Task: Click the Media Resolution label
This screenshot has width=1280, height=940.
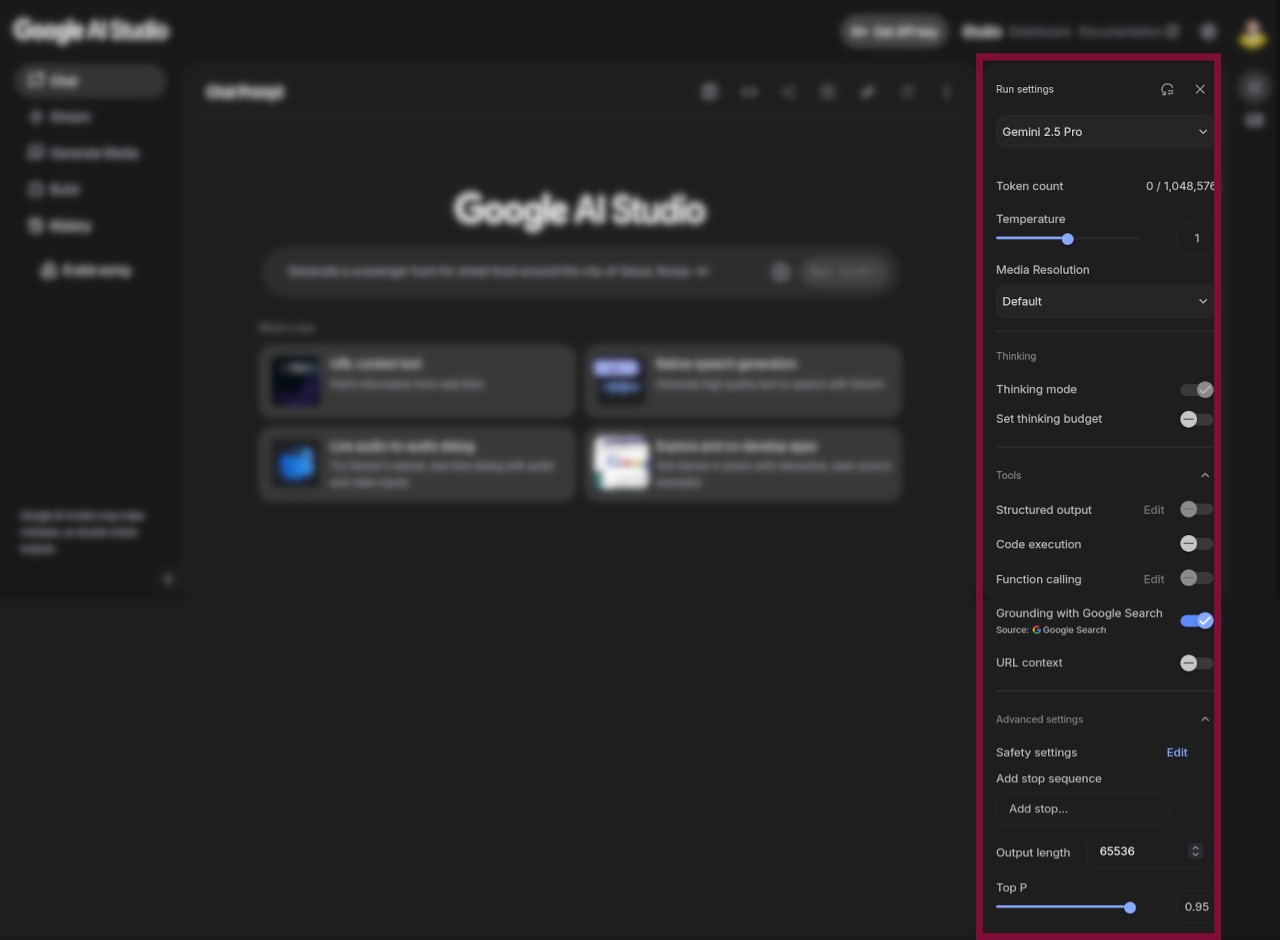Action: (x=1042, y=270)
